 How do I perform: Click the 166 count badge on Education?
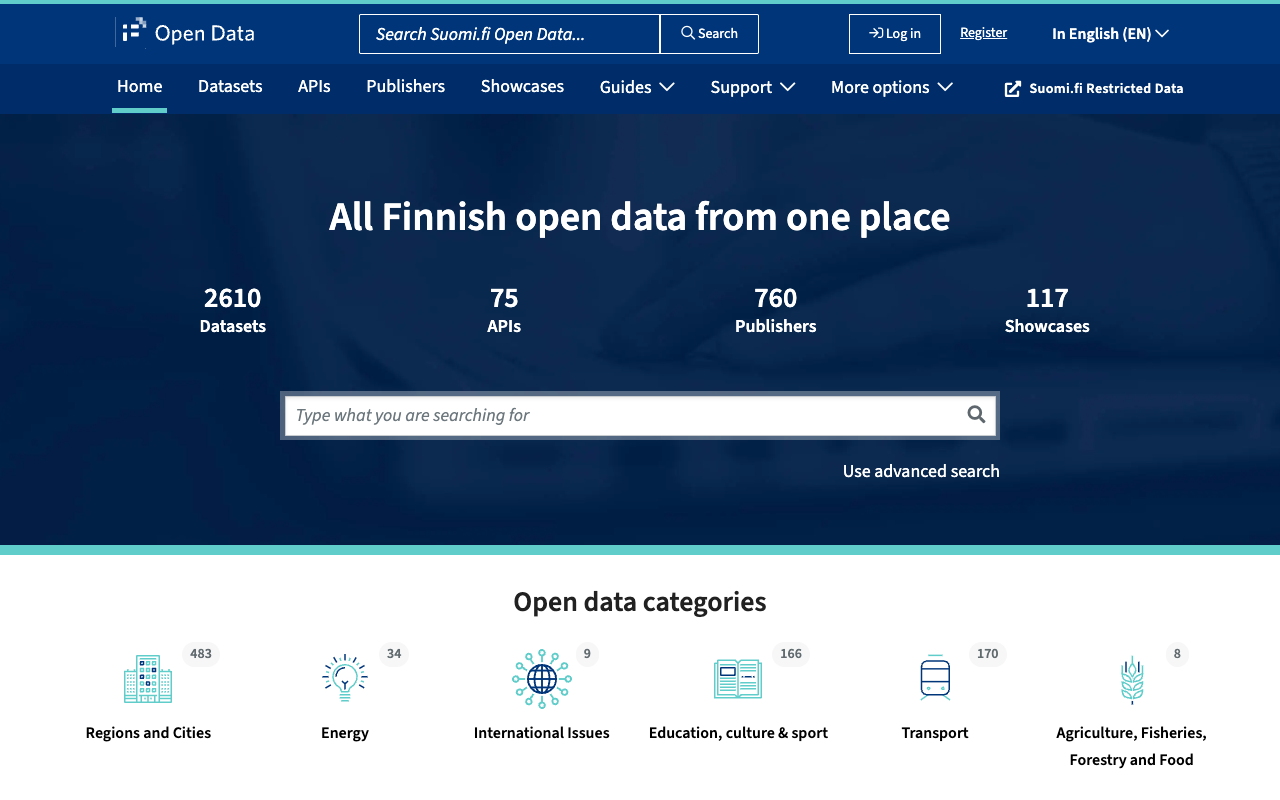[x=791, y=654]
